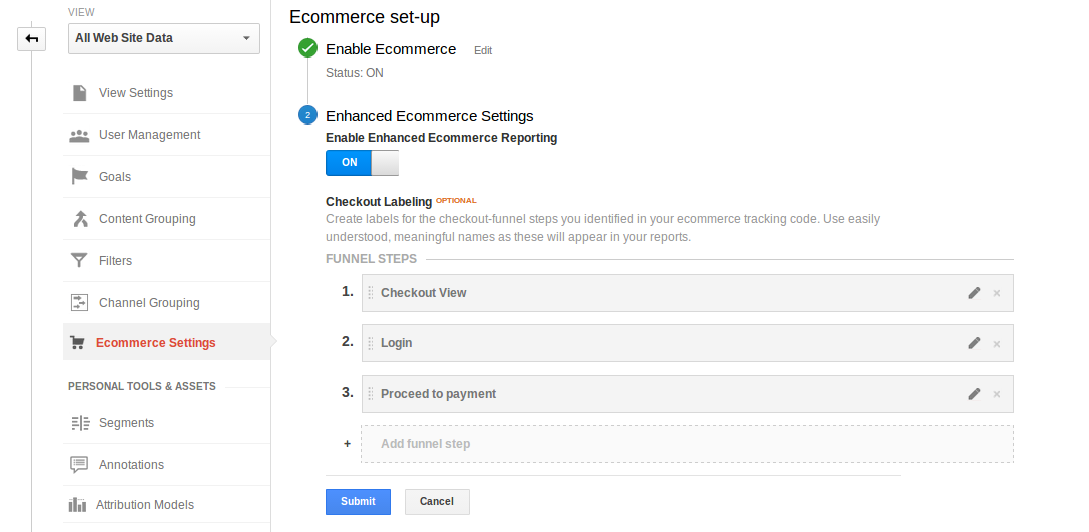The height and width of the screenshot is (532, 1089).
Task: Click the Cancel button
Action: (x=437, y=502)
